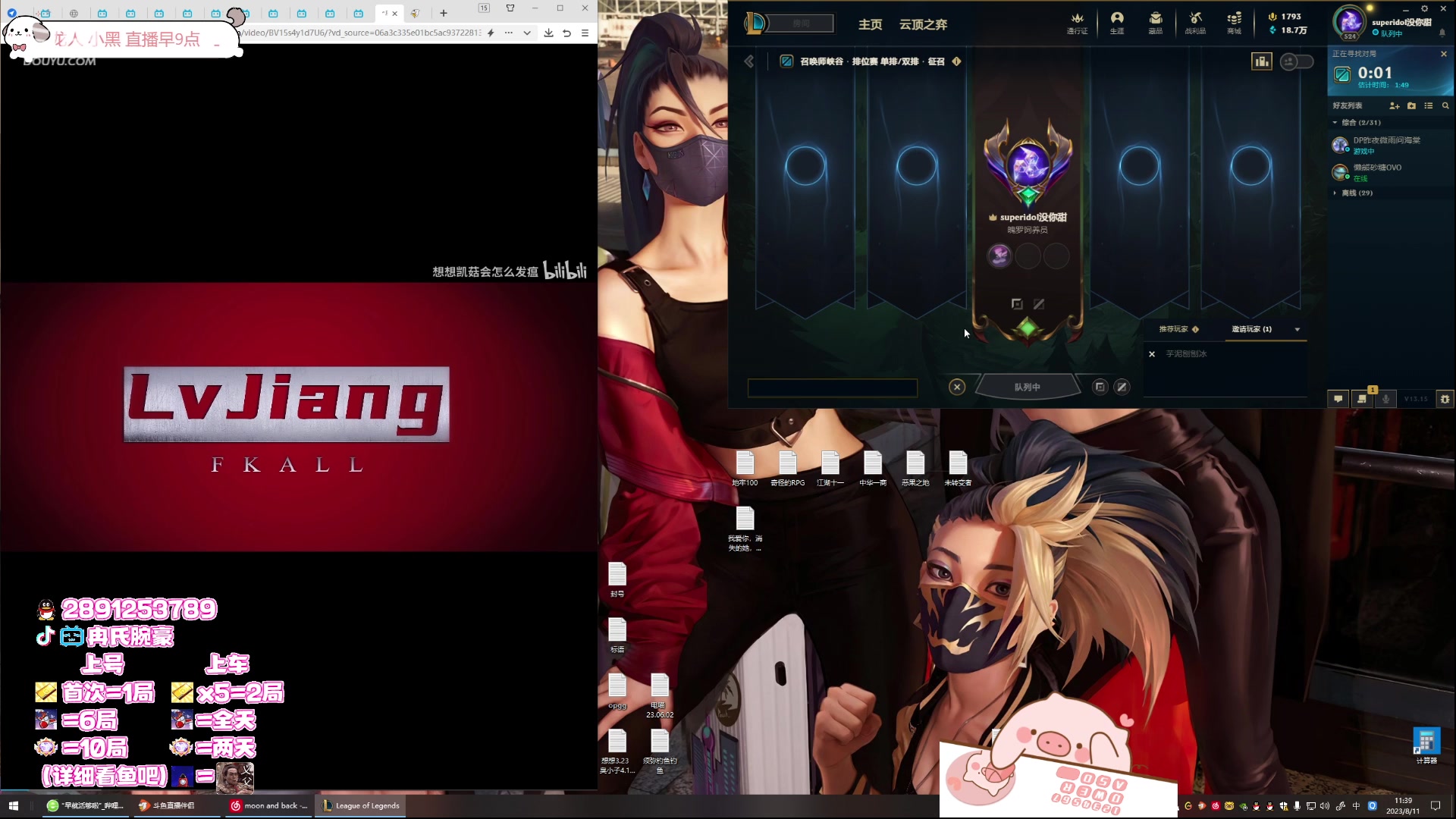Click the superidol没你甜 profile avatar
Screen dimensions: 1456x819
pyautogui.click(x=1350, y=22)
